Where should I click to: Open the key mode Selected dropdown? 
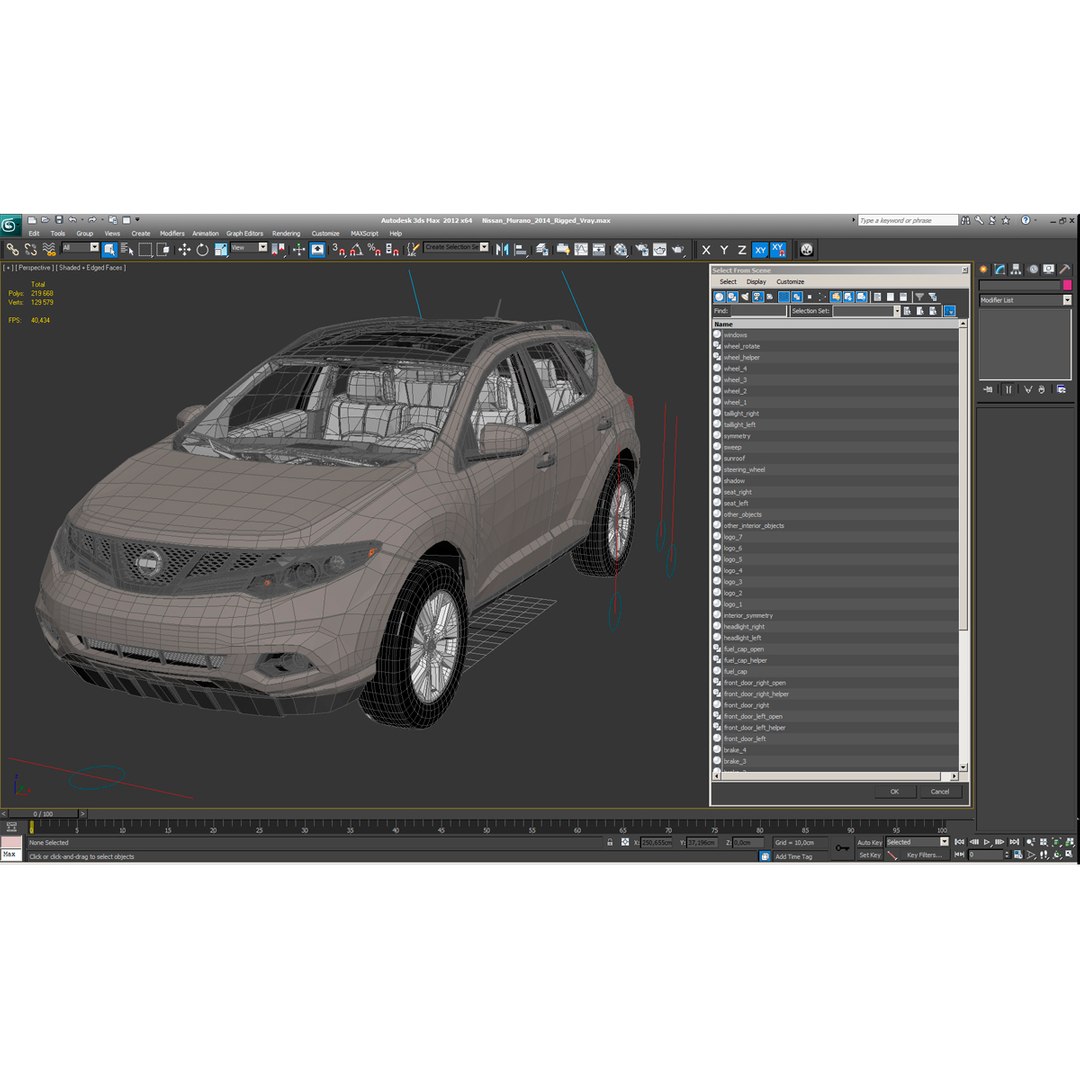[x=917, y=842]
